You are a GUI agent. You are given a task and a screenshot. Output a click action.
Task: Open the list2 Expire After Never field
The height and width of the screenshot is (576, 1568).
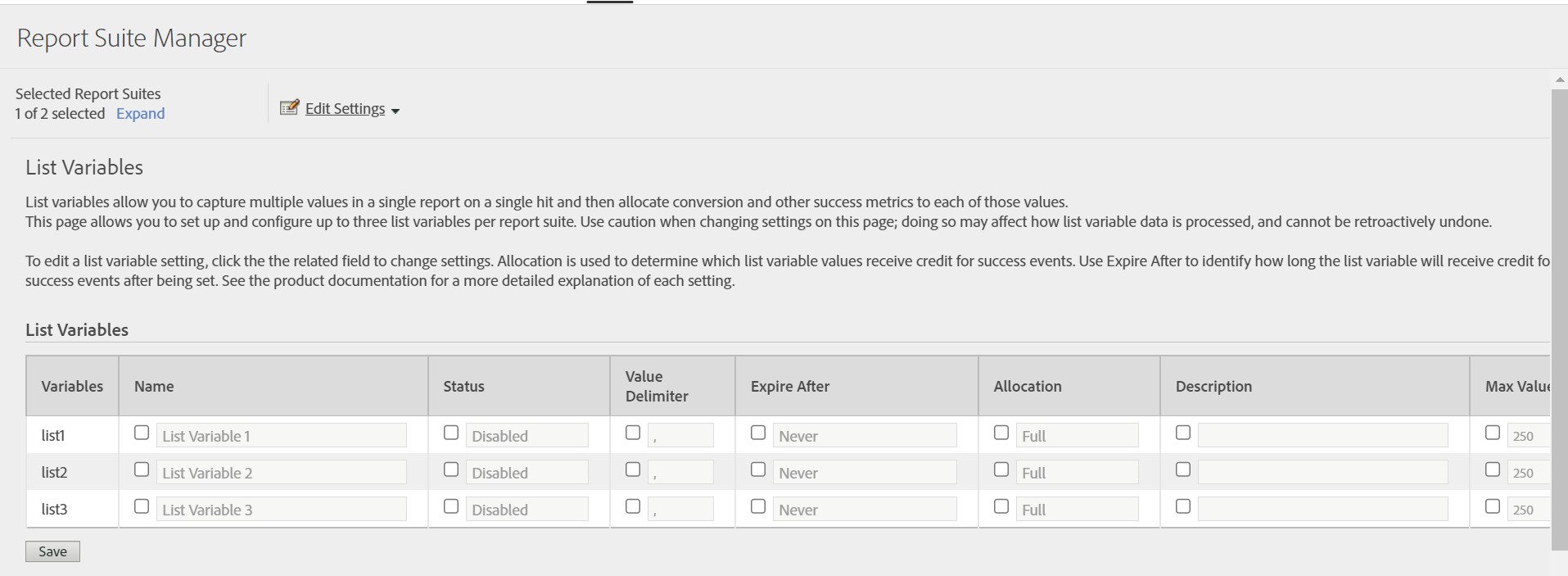[x=864, y=473]
